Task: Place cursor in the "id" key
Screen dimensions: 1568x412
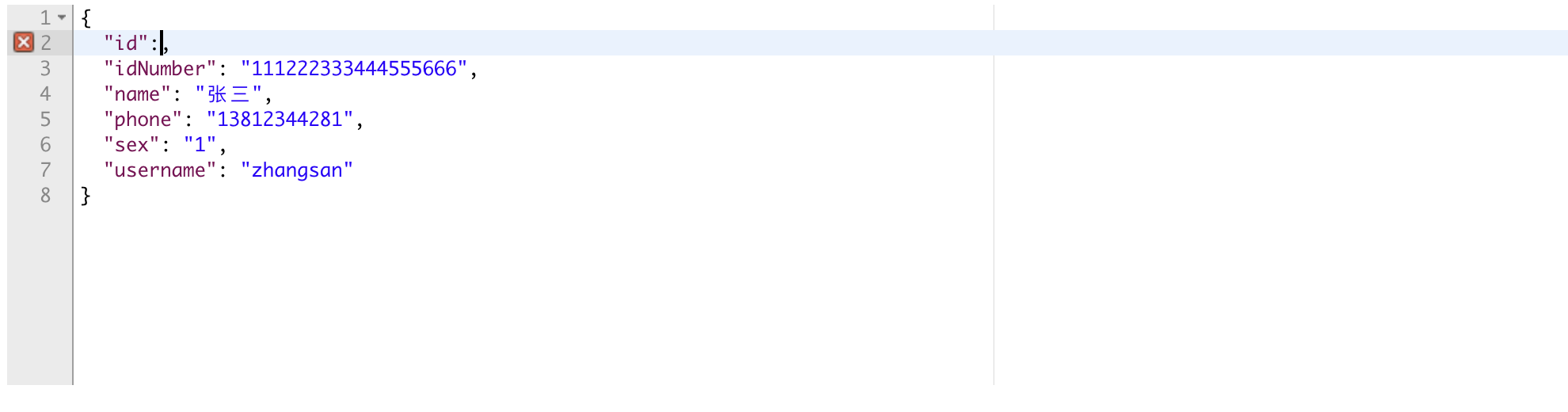Action: click(x=126, y=43)
